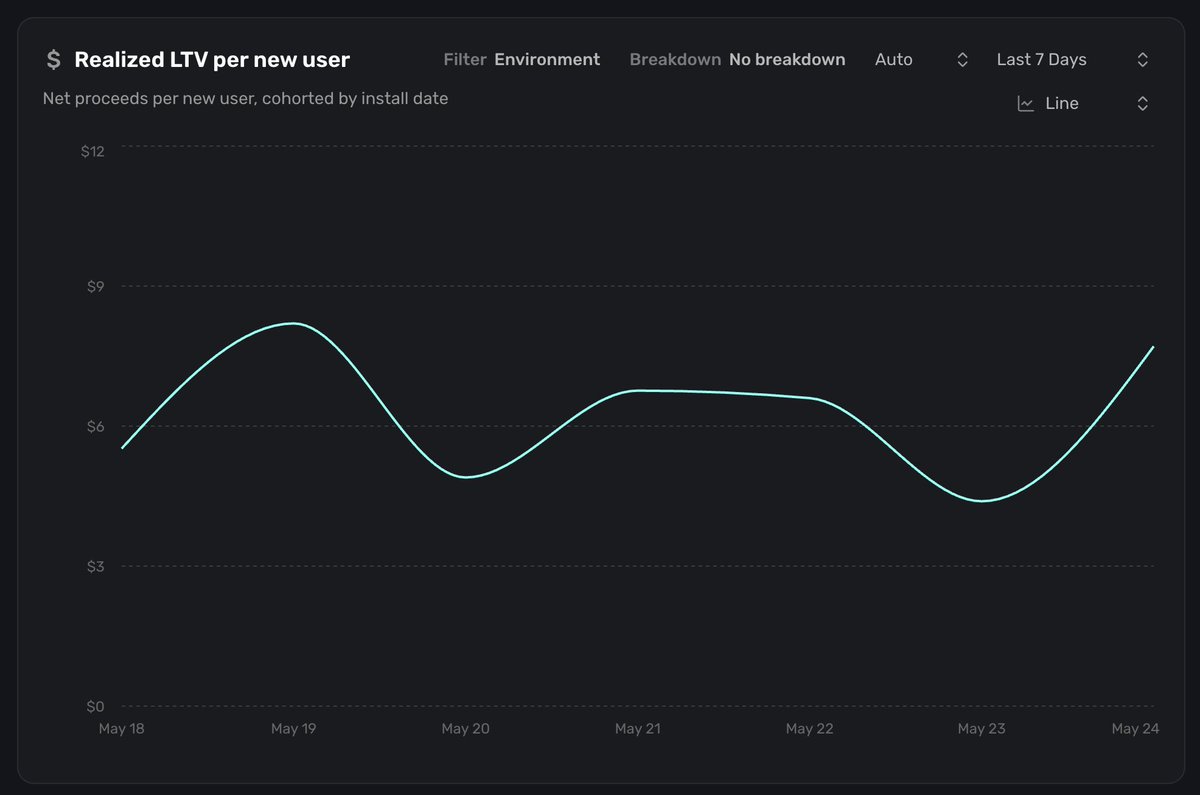1200x795 pixels.
Task: Click the Breakdown label
Action: pos(675,60)
